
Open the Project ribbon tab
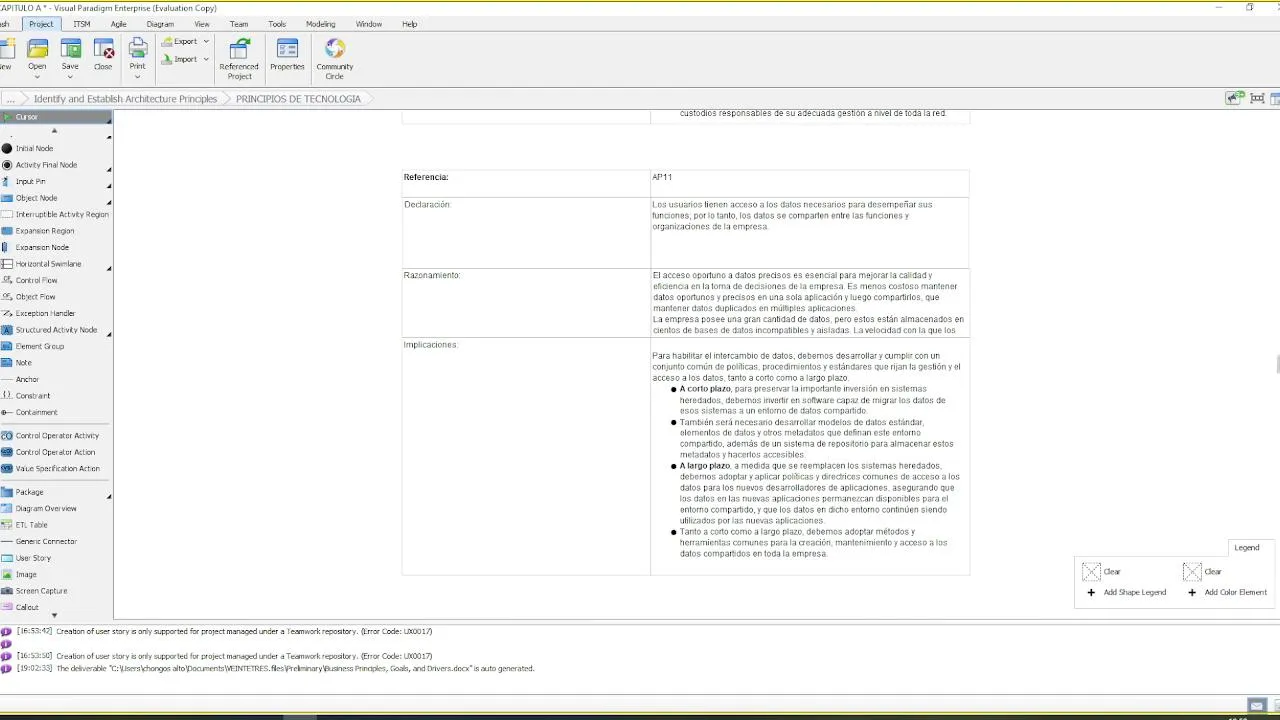click(x=41, y=24)
